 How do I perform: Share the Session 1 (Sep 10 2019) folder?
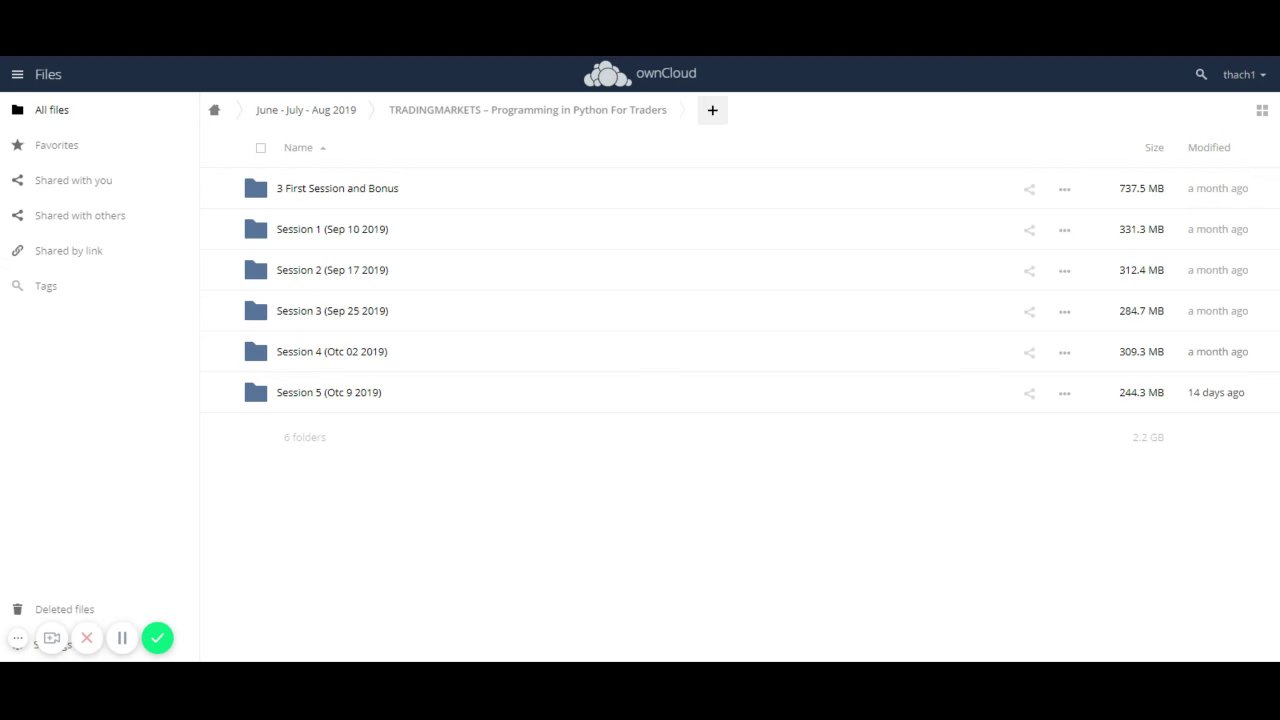tap(1029, 230)
